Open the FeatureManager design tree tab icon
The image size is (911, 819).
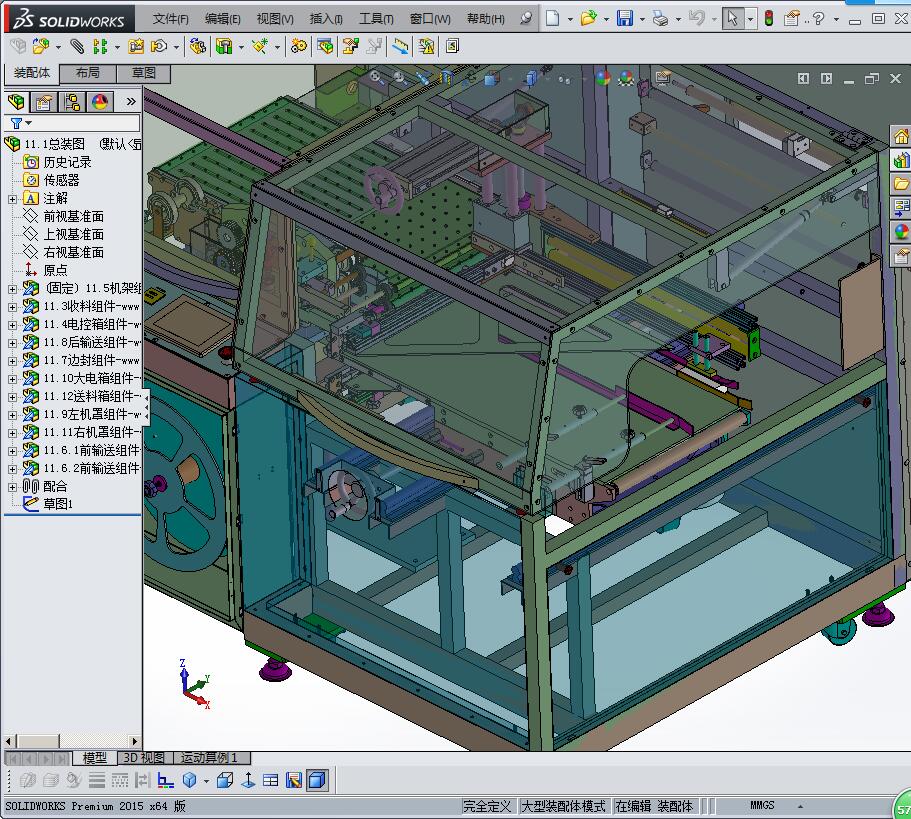click(16, 102)
